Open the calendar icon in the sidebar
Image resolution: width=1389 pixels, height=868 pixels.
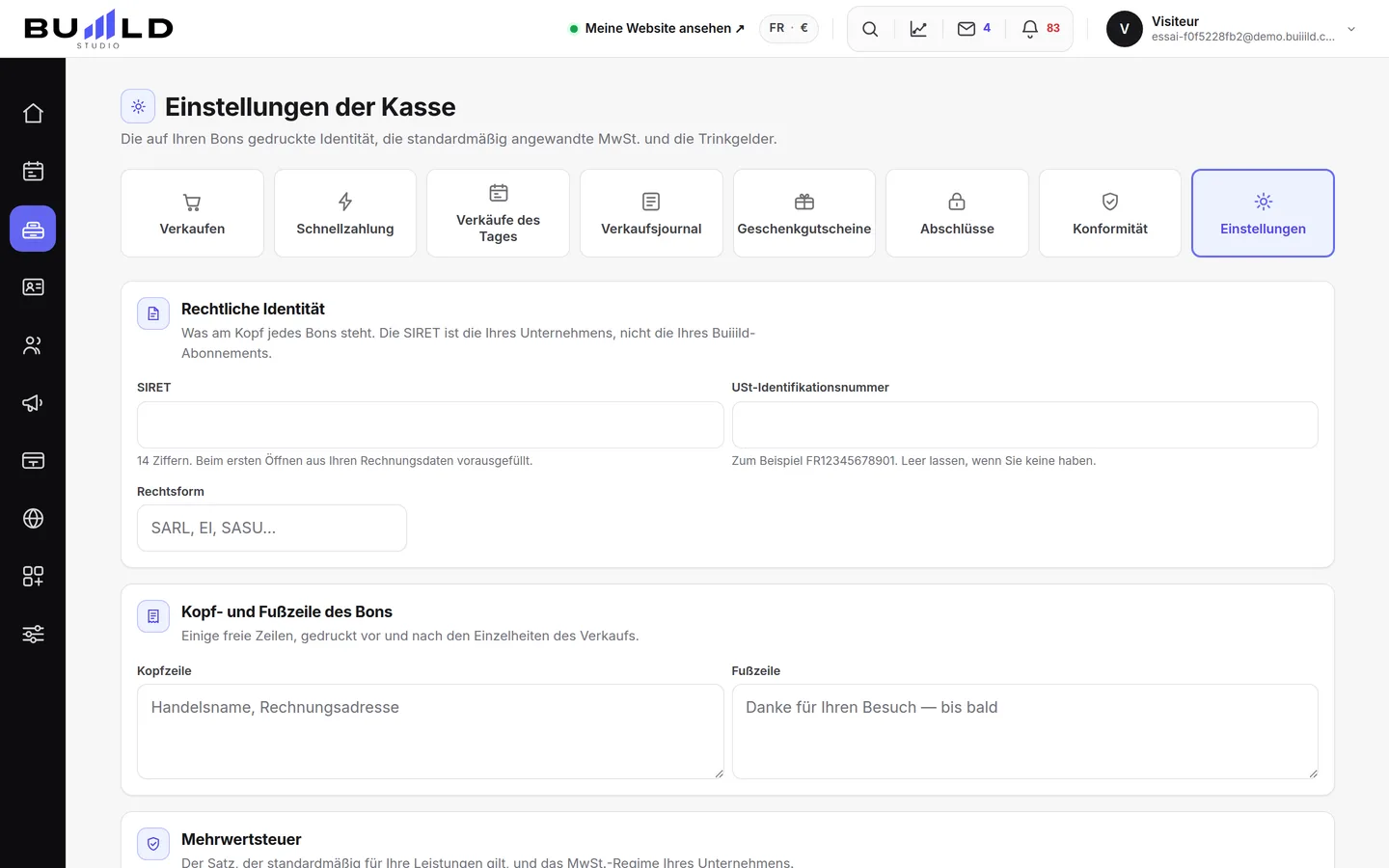point(33,171)
